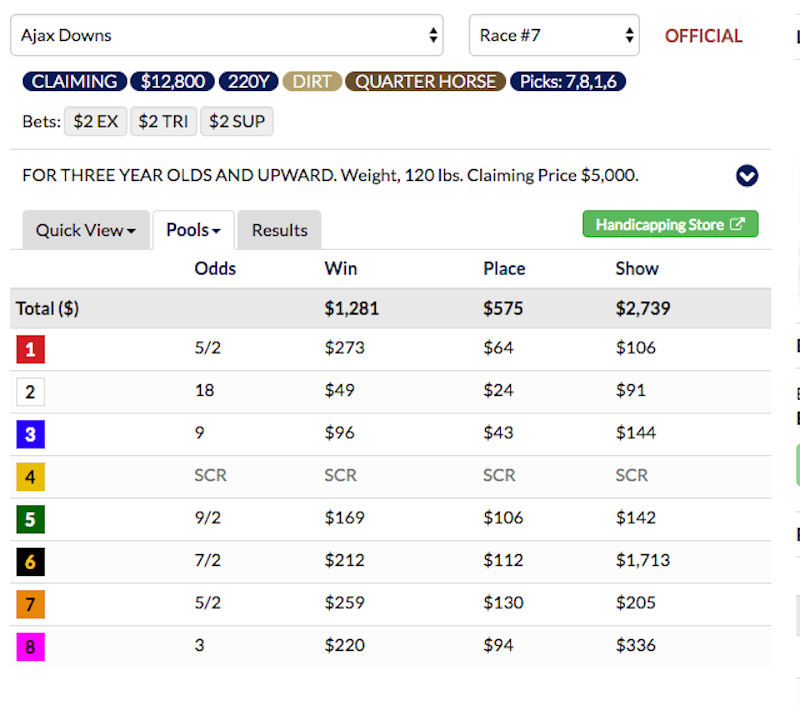800x705 pixels.
Task: Click the yellow number 4 horse badge
Action: [30, 477]
